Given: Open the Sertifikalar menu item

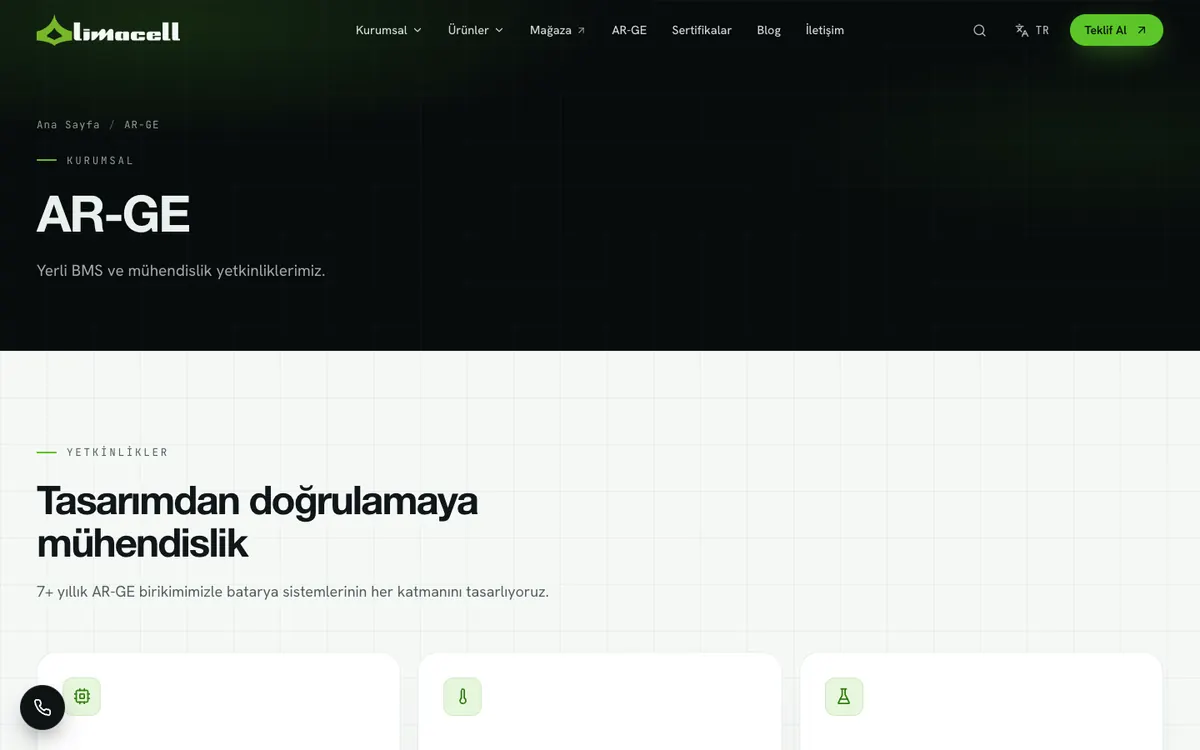Looking at the screenshot, I should (x=701, y=30).
